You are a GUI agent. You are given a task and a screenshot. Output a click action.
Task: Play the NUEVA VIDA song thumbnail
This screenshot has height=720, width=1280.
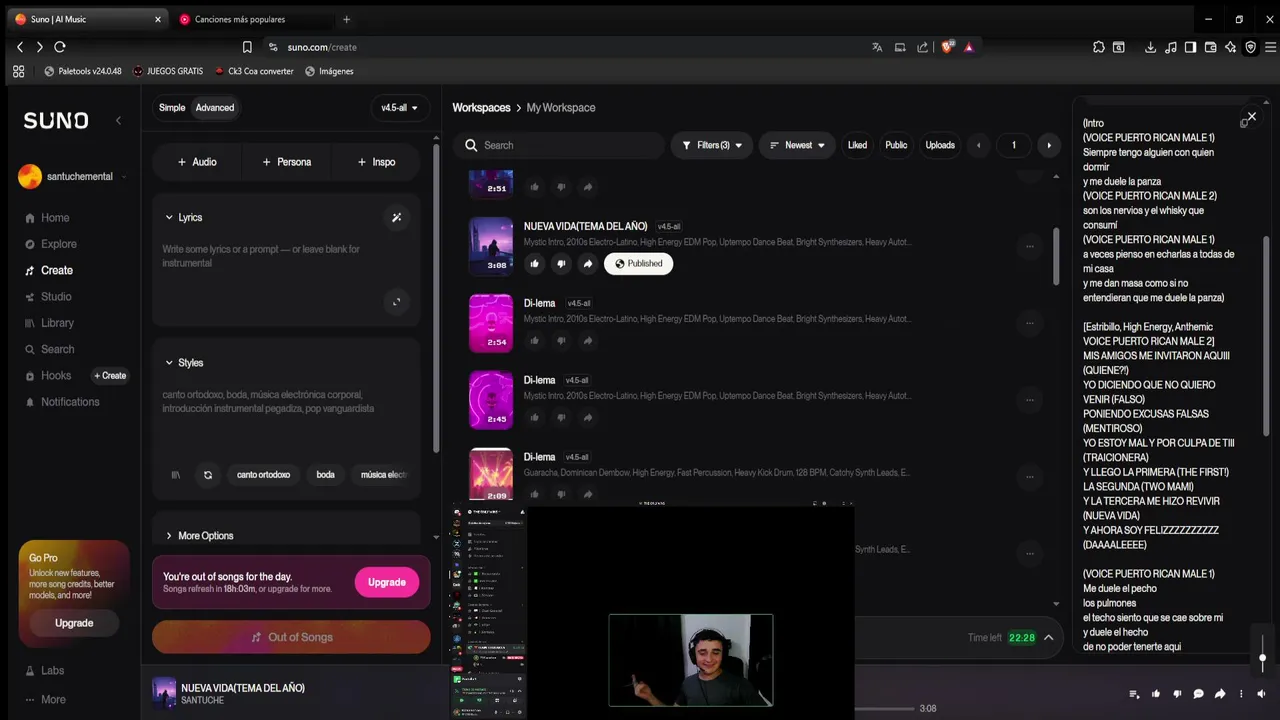coord(491,246)
